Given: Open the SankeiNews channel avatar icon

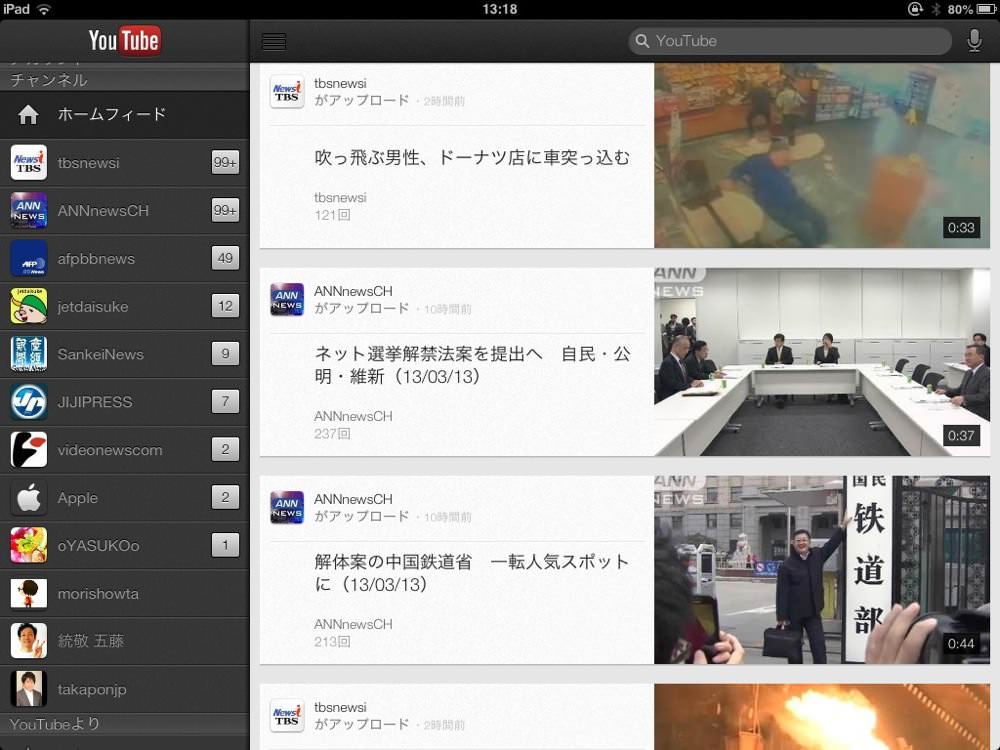Looking at the screenshot, I should point(29,354).
